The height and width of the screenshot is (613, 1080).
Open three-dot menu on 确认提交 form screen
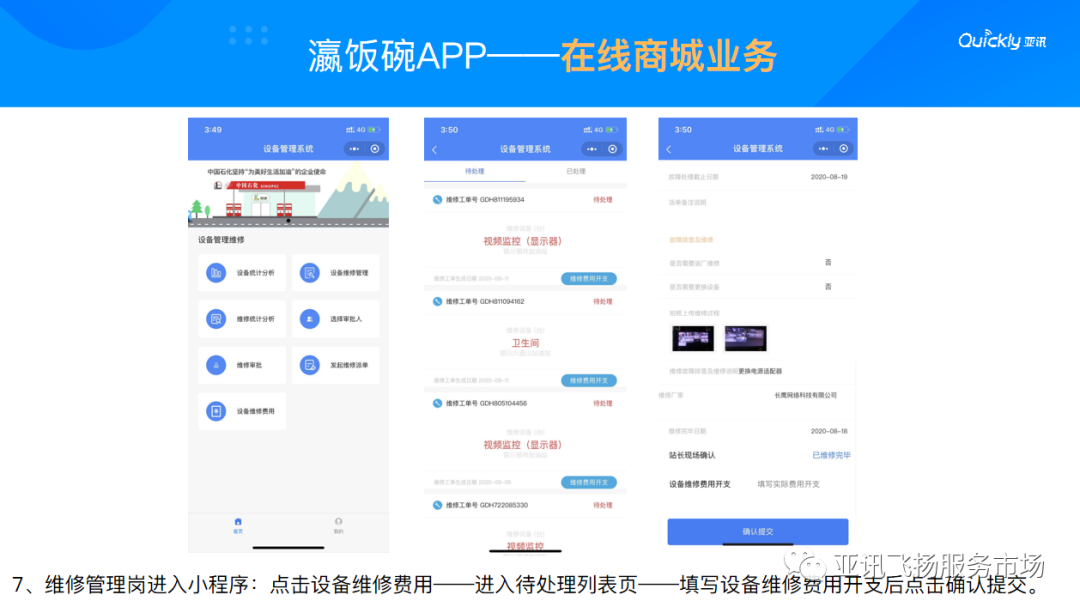click(x=823, y=149)
